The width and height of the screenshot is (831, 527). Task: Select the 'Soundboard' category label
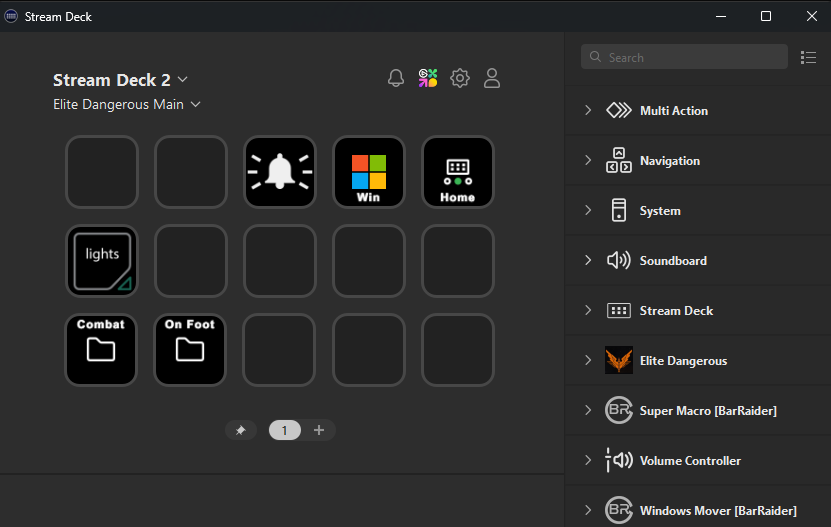[x=673, y=260]
